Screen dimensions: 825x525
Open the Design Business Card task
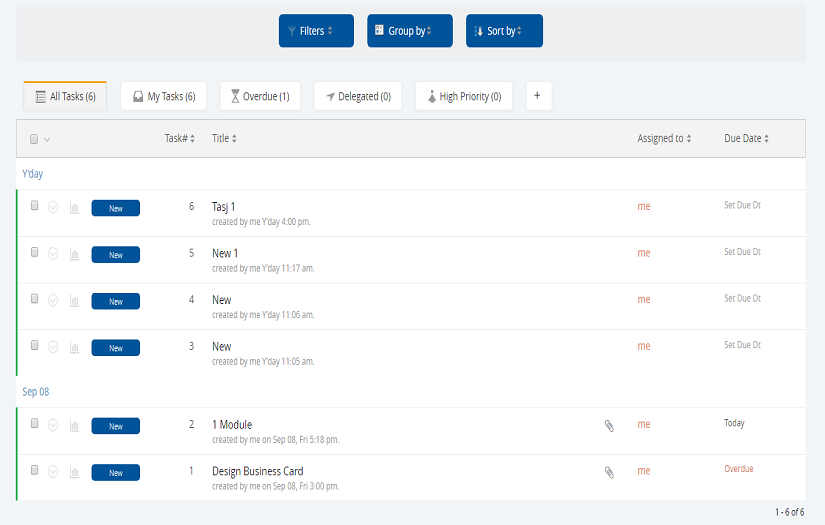coord(258,471)
